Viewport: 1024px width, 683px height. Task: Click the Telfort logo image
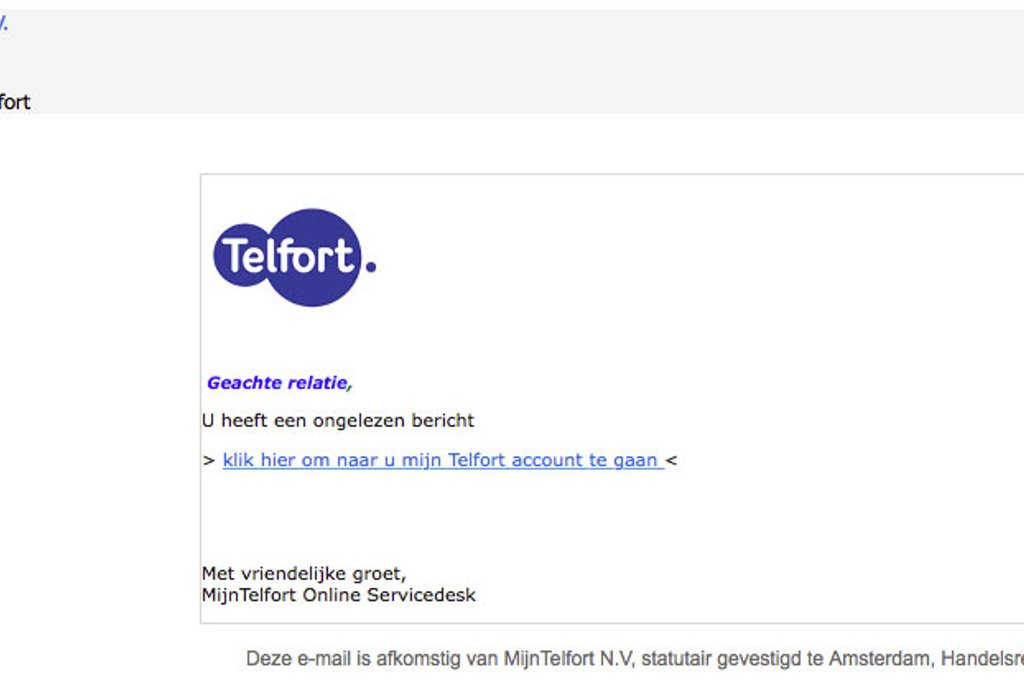pyautogui.click(x=286, y=257)
